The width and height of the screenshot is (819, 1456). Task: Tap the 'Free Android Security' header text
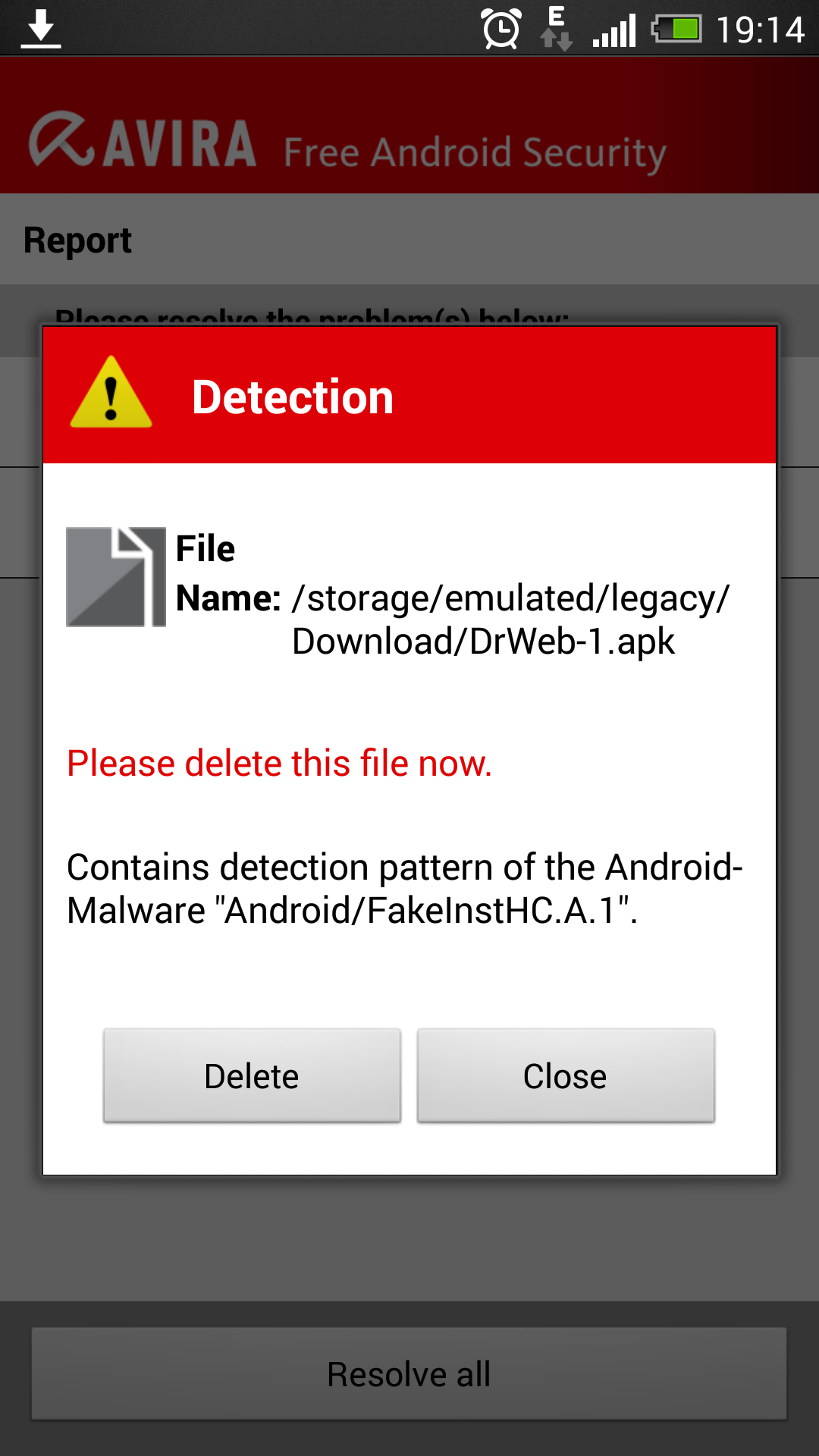pos(475,152)
